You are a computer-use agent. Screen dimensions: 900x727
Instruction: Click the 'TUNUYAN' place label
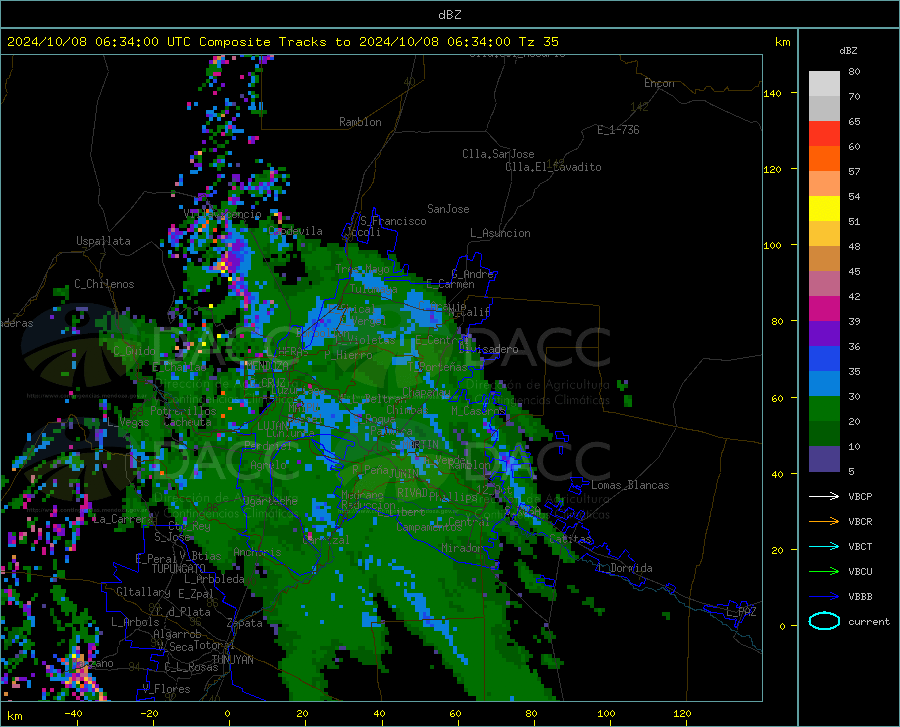coord(232,660)
